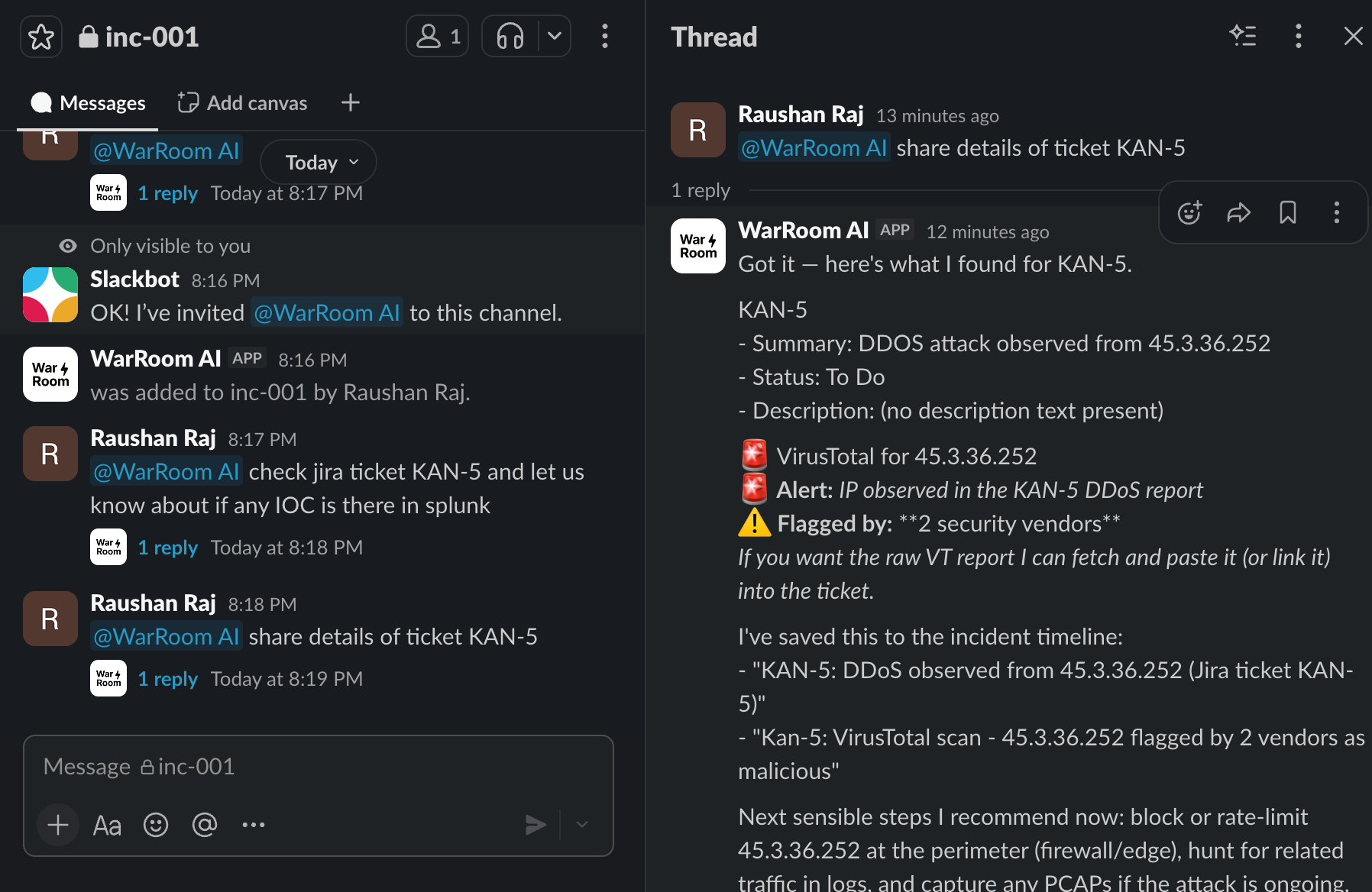Forward the WarRoom AI message
The width and height of the screenshot is (1372, 892).
pos(1239,212)
